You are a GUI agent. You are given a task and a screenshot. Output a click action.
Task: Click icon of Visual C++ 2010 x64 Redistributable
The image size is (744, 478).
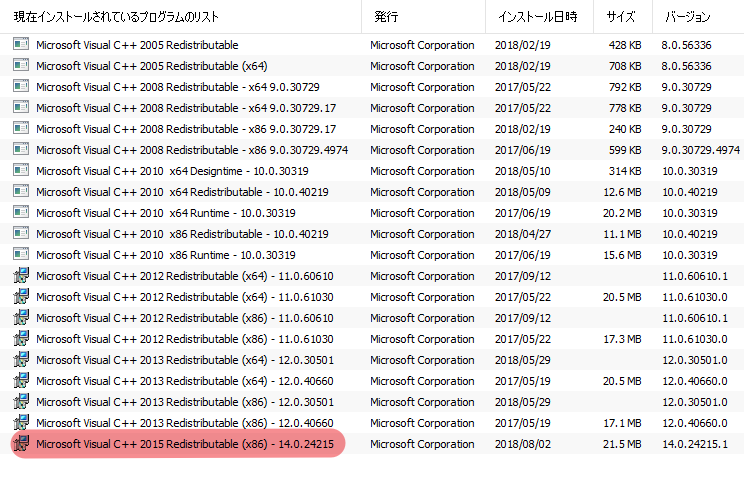pos(21,191)
